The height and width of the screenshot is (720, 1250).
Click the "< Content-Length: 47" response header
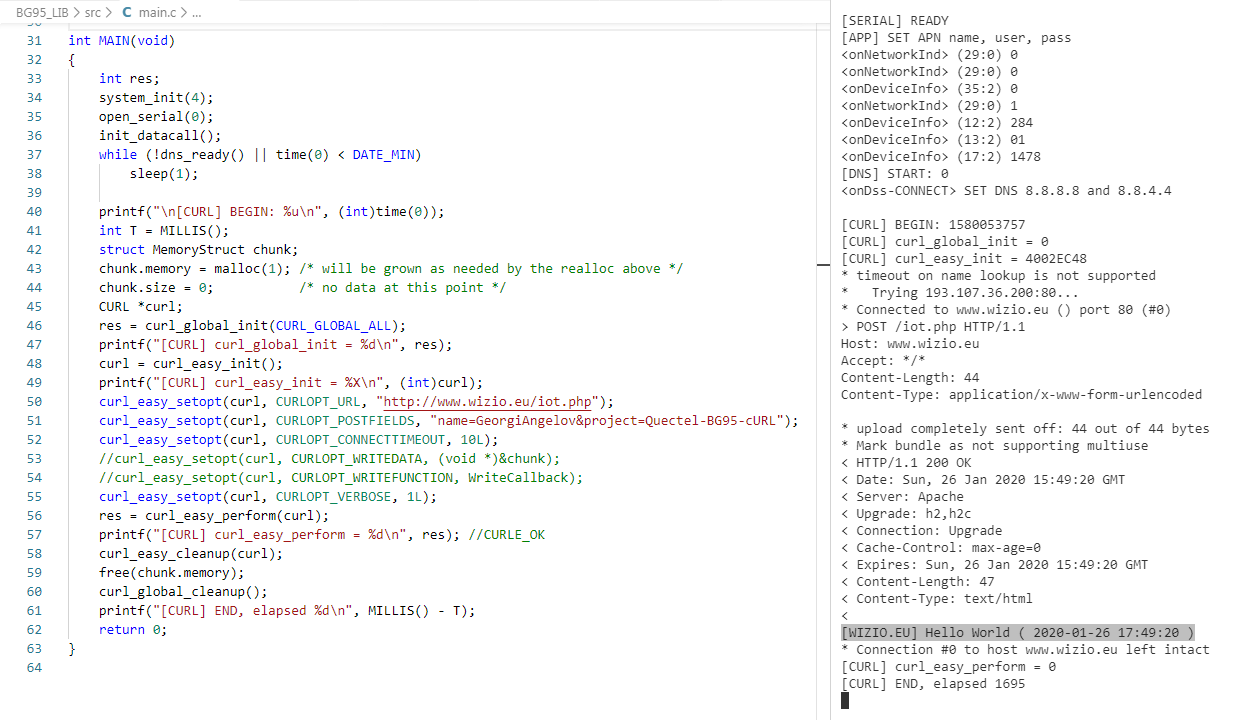click(x=918, y=582)
